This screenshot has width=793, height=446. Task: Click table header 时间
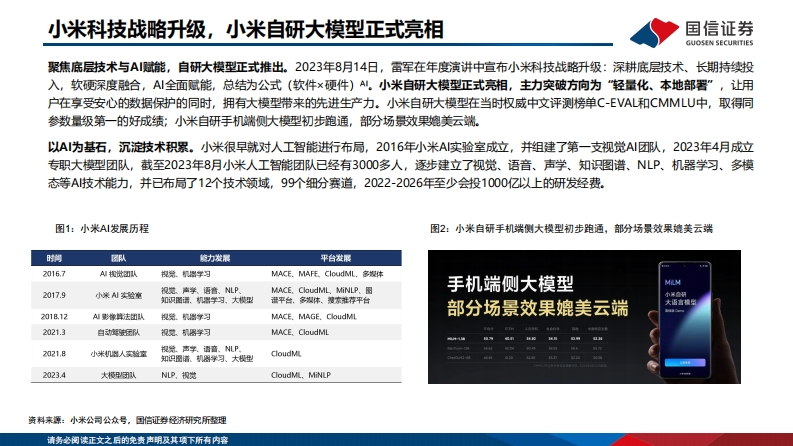pyautogui.click(x=54, y=258)
